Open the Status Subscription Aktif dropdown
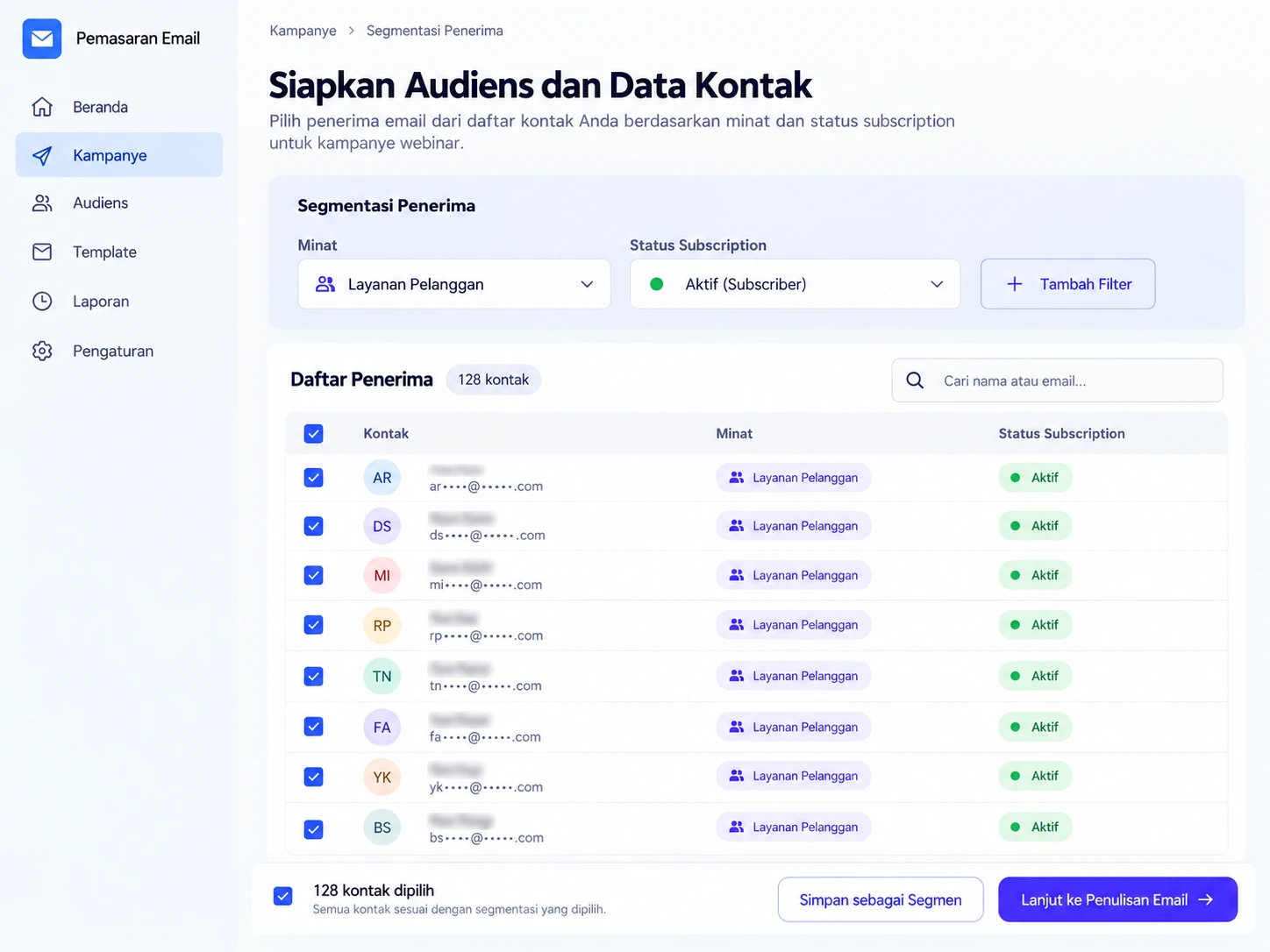This screenshot has width=1270, height=952. (x=795, y=284)
